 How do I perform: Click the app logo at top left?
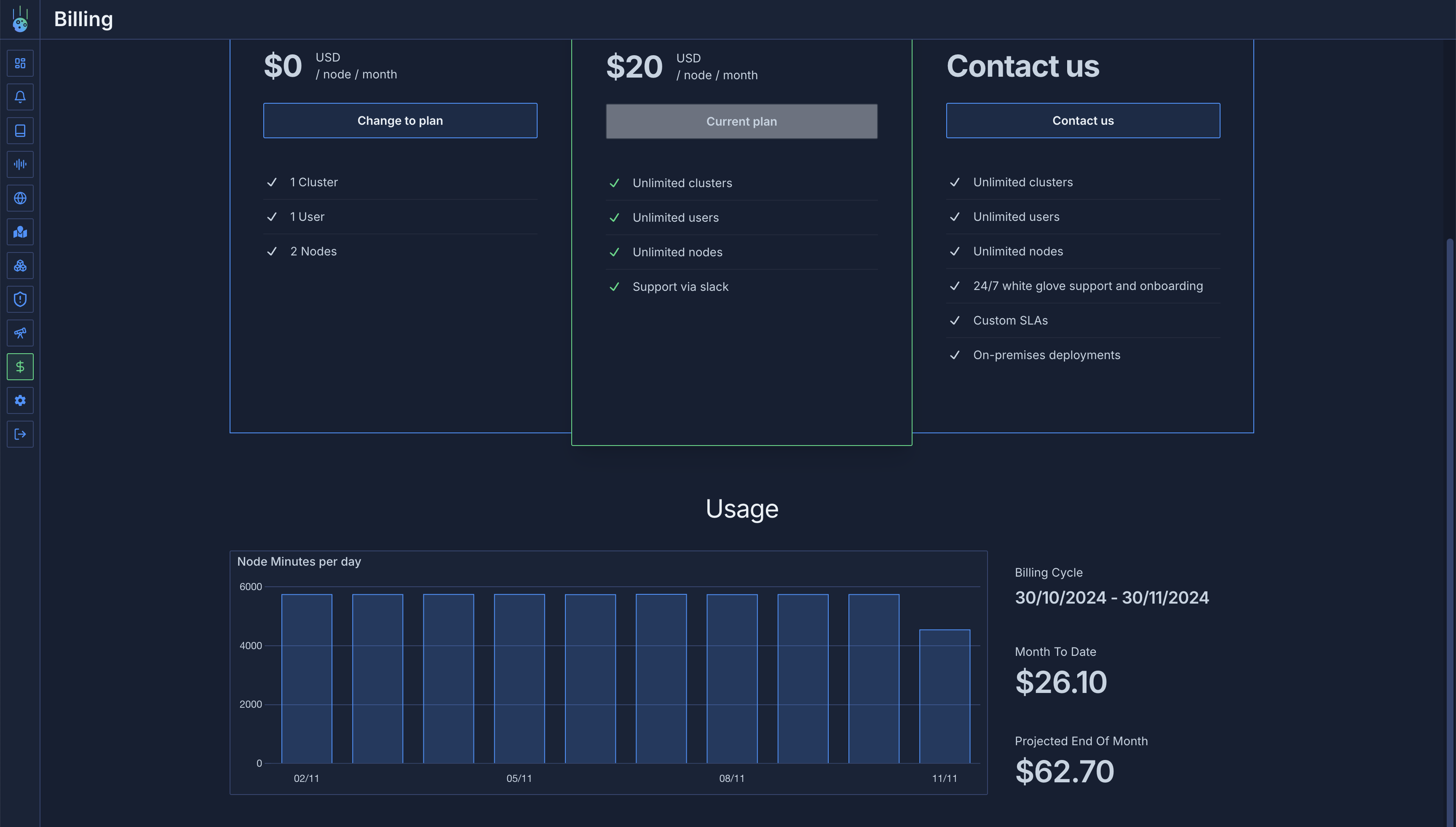click(x=20, y=19)
